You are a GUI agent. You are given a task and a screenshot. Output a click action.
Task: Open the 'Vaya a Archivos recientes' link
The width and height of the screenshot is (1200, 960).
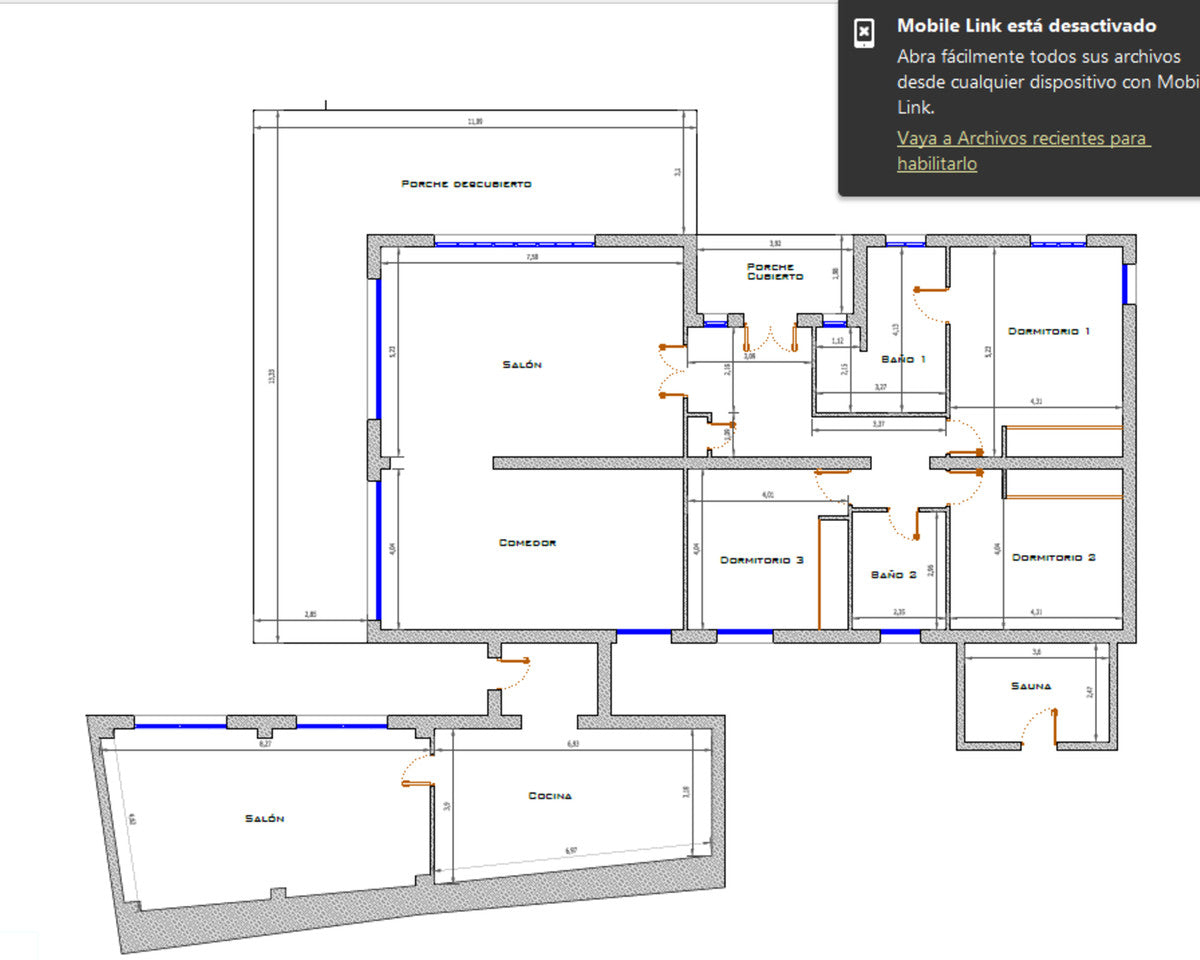coord(1023,150)
